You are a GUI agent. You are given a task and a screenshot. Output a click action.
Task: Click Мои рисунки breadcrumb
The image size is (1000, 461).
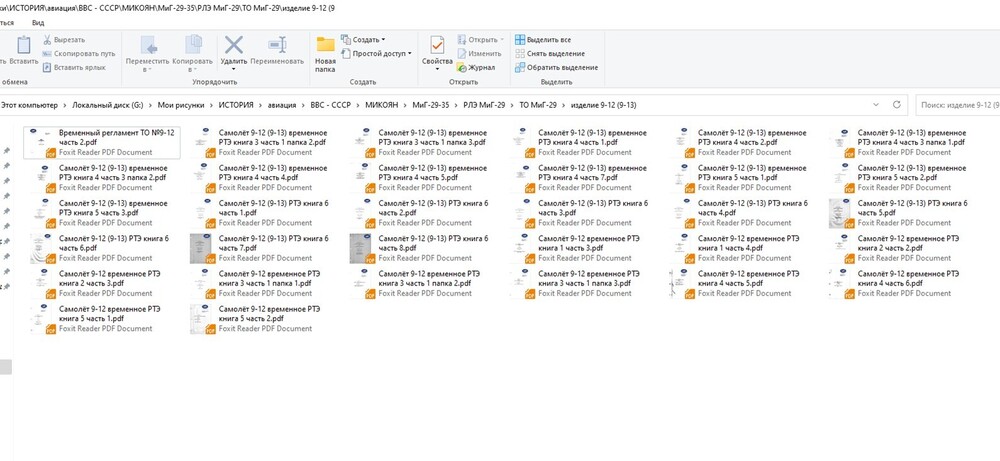pos(180,105)
